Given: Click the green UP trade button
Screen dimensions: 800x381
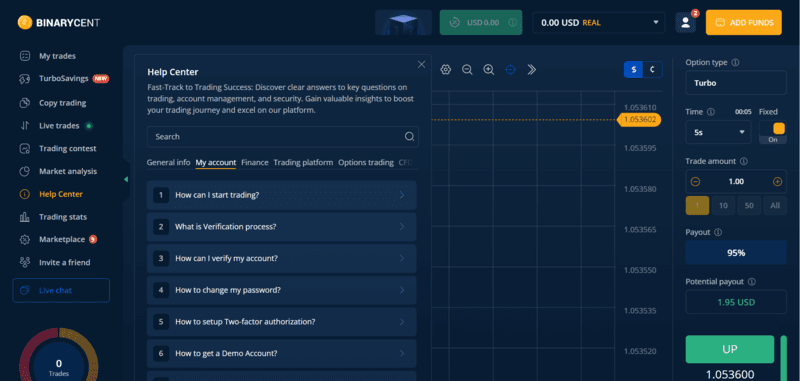Looking at the screenshot, I should 730,349.
